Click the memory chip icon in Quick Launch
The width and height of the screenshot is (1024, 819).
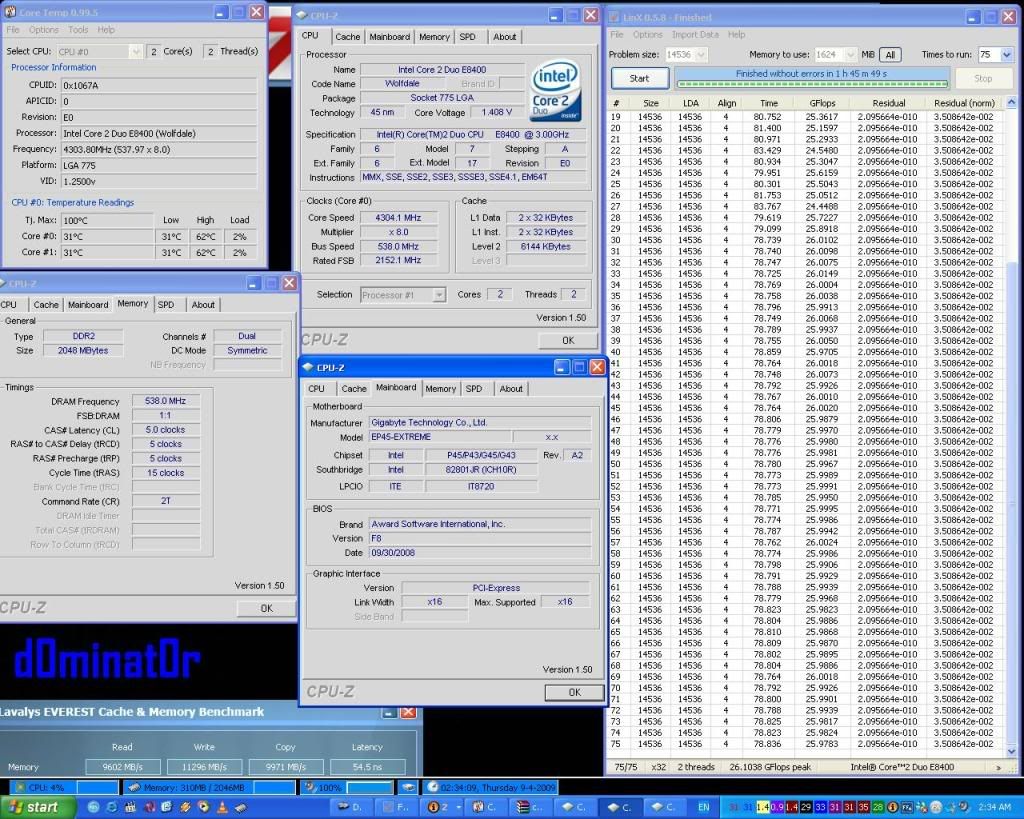pos(241,807)
